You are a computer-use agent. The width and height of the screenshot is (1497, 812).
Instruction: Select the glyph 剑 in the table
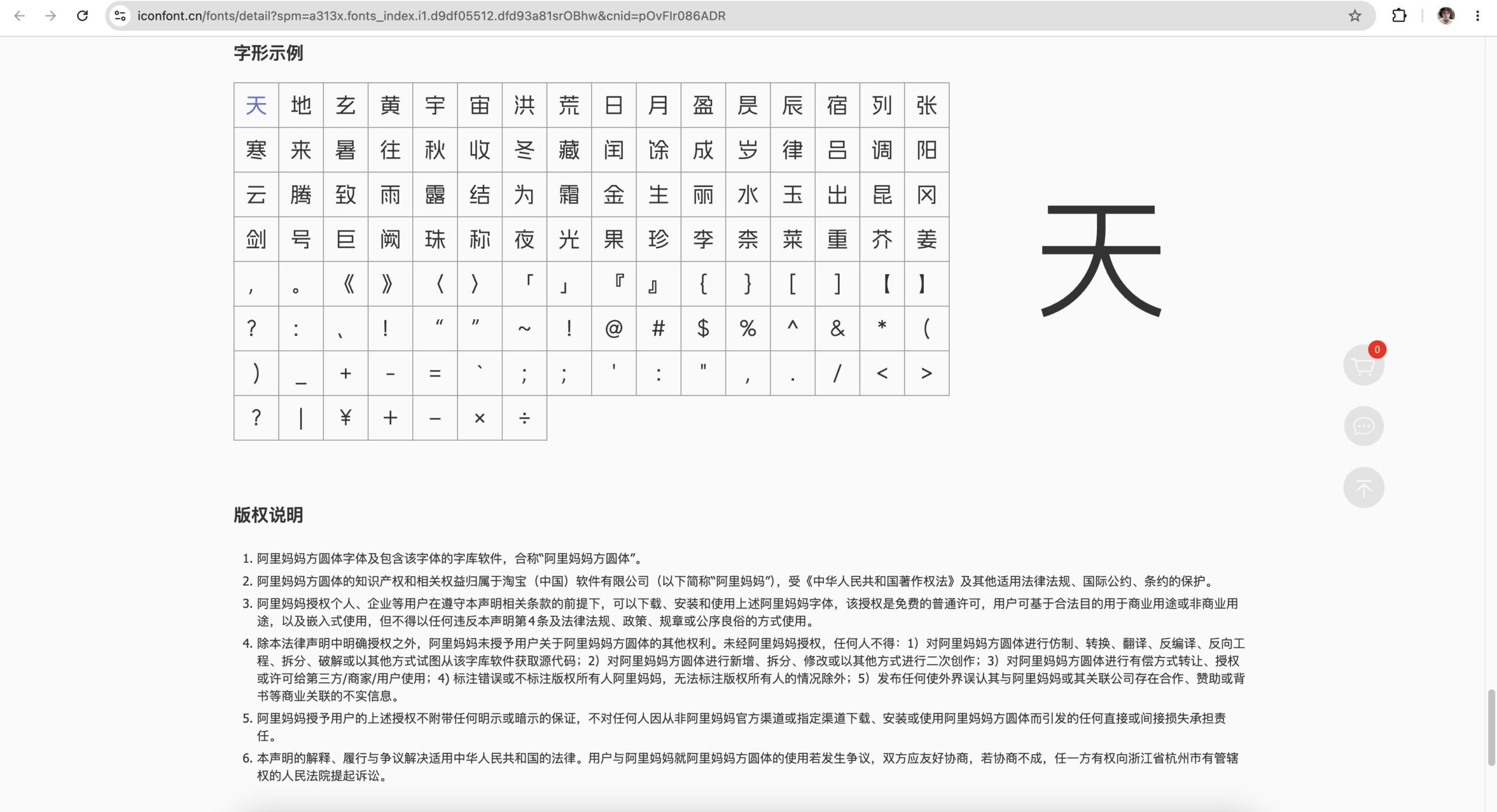pos(256,239)
